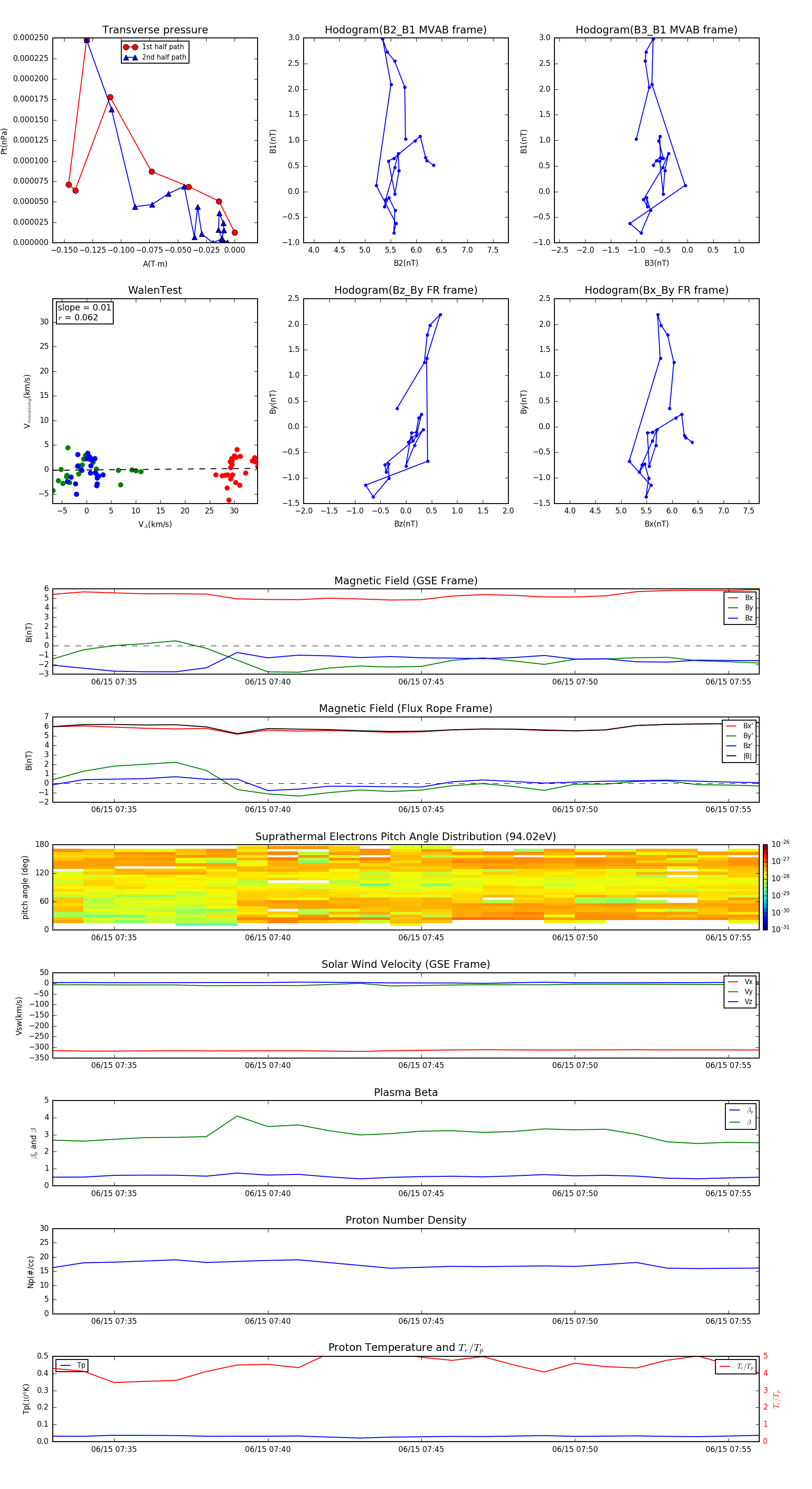Viewport: 812px width, 1489px height.
Task: Click the red peak point in Transverse pressure plot
Action: pyautogui.click(x=87, y=40)
